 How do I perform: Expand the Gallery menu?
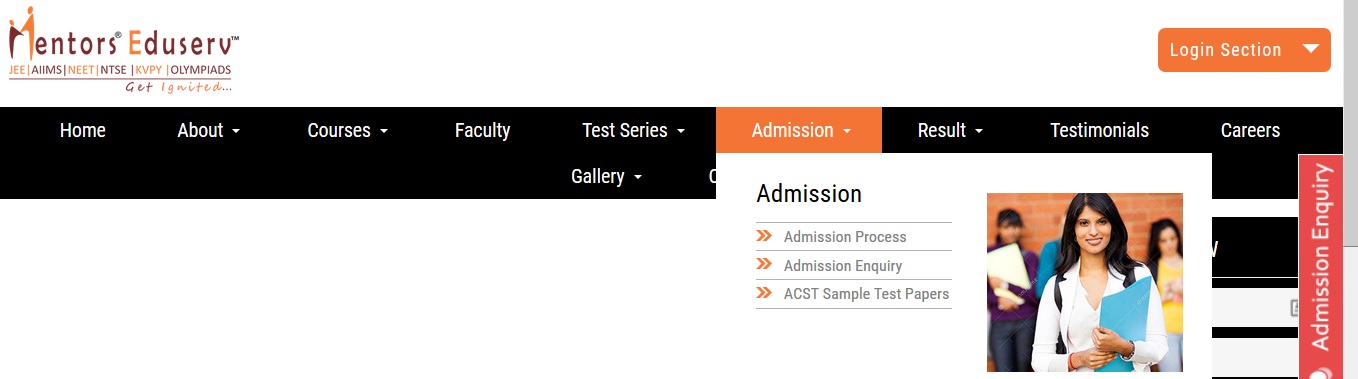(606, 176)
